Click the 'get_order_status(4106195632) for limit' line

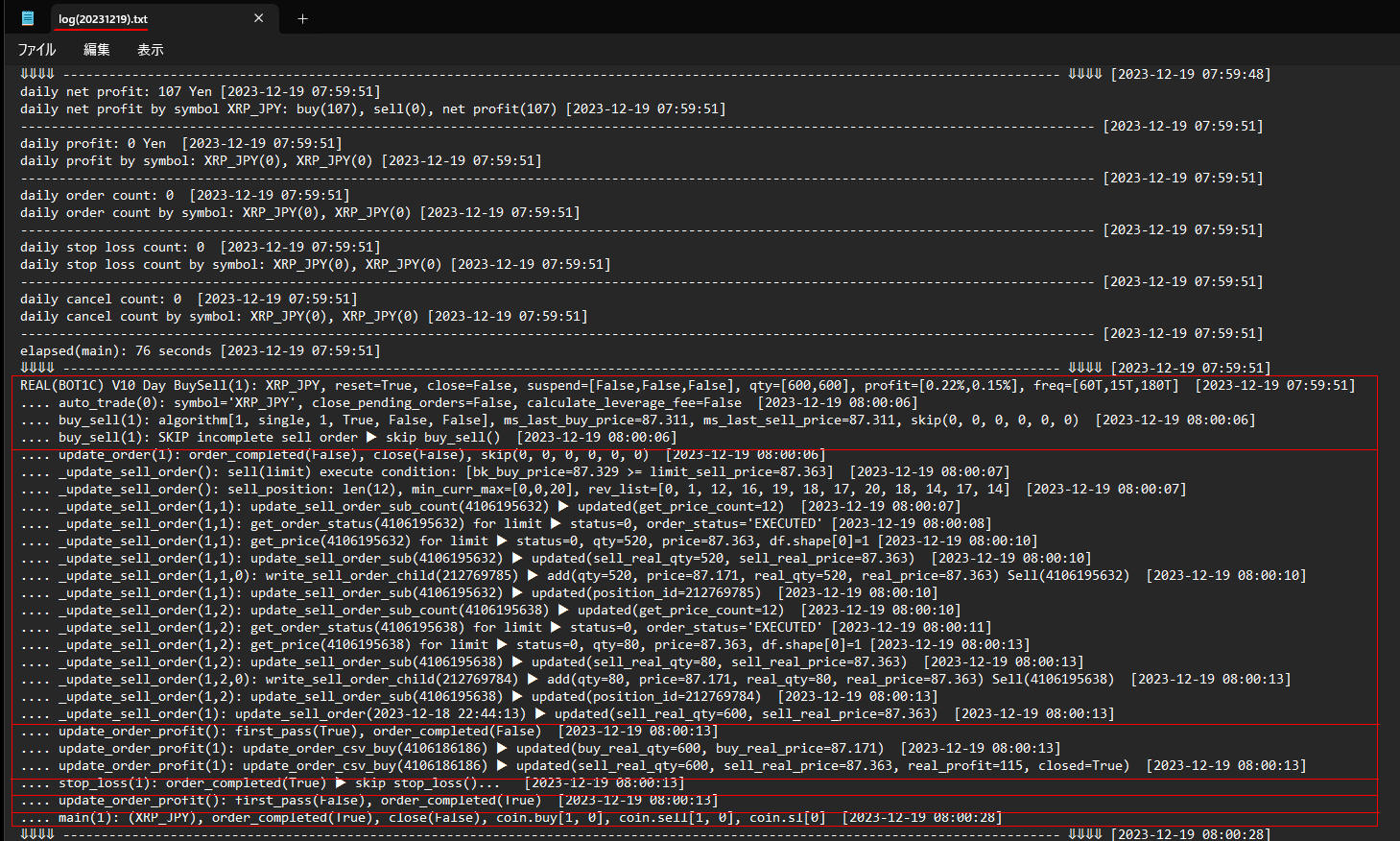tap(506, 523)
